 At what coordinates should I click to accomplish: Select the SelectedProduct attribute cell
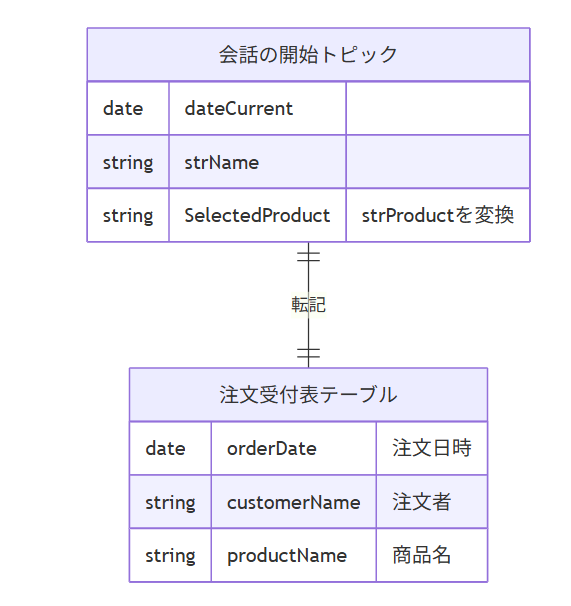[x=257, y=215]
